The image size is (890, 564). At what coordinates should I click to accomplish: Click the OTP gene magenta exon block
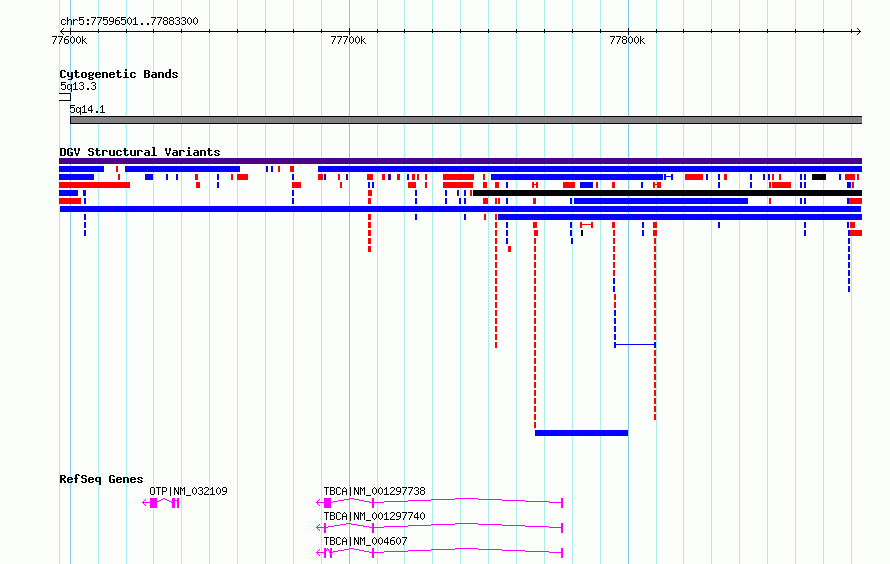point(153,503)
